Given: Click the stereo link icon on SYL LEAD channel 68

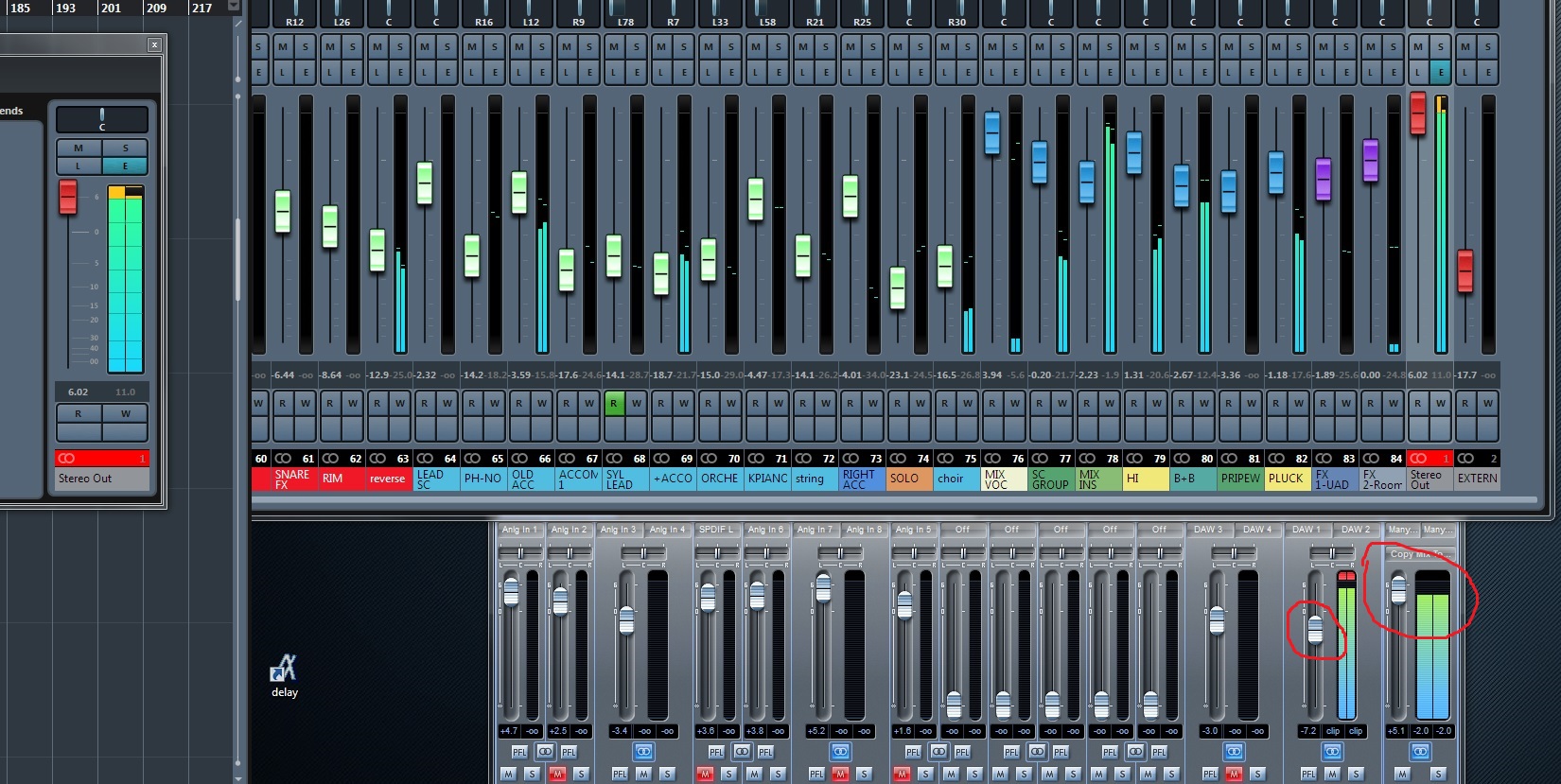Looking at the screenshot, I should click(x=614, y=459).
